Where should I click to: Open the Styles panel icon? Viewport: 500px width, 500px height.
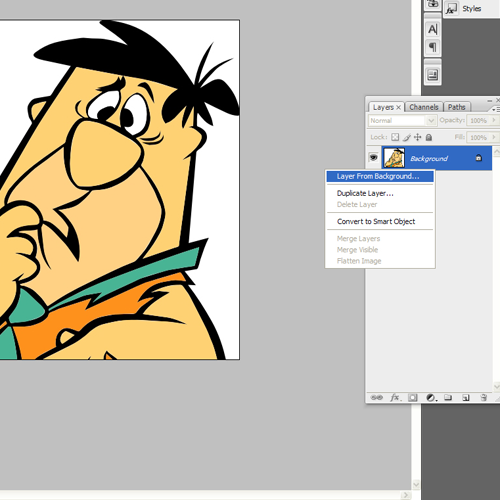pyautogui.click(x=451, y=9)
